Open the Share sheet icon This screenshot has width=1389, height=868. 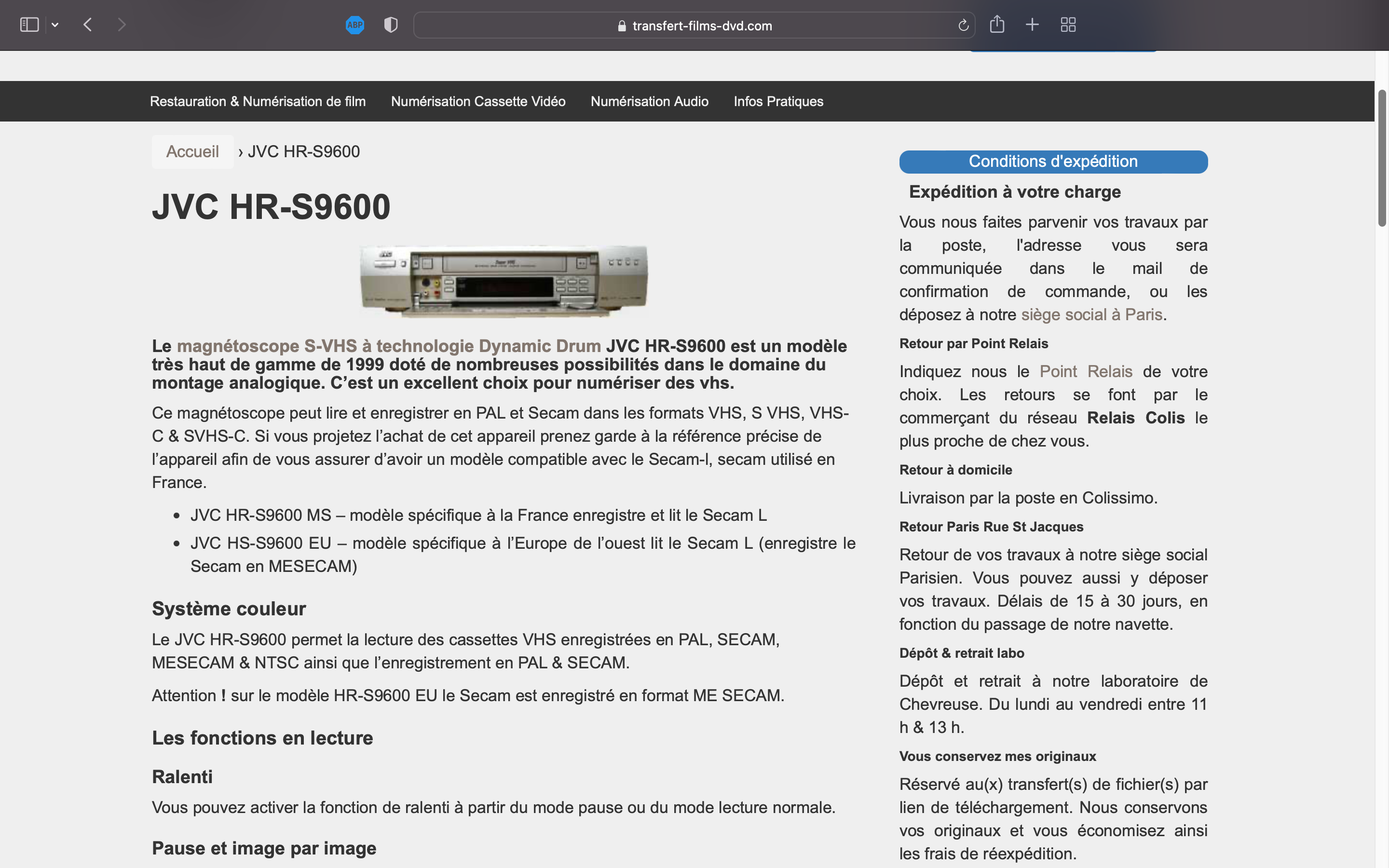[997, 25]
